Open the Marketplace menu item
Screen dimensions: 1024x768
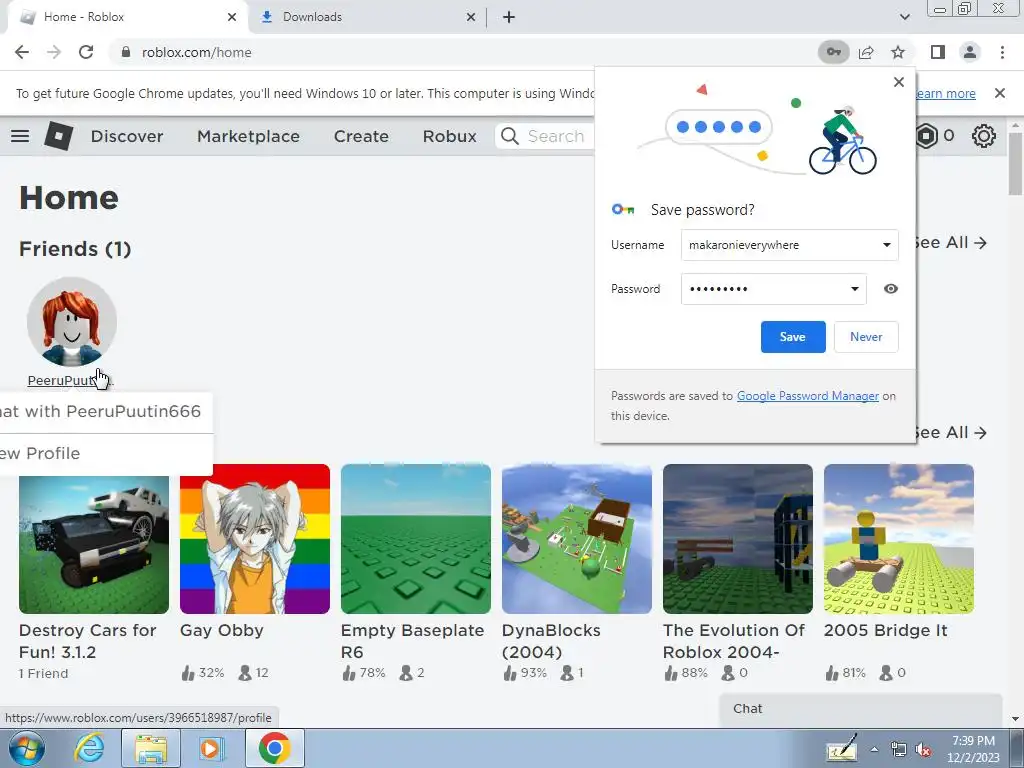pyautogui.click(x=248, y=136)
